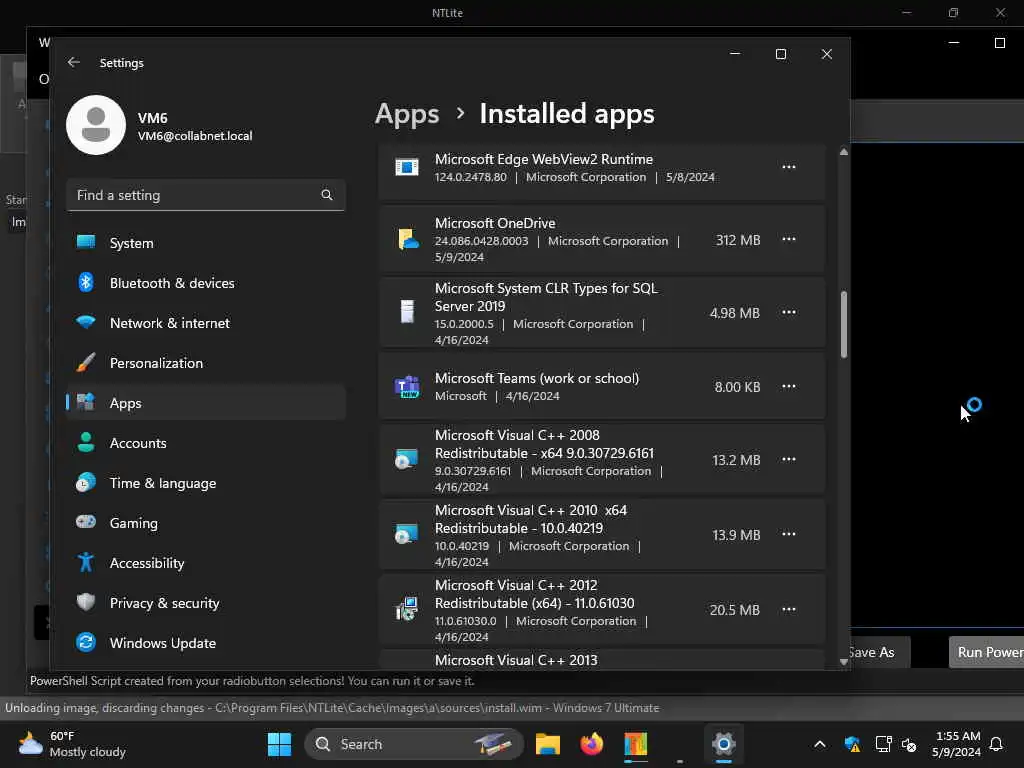Open Accounts settings
This screenshot has width=1024, height=768.
point(206,443)
